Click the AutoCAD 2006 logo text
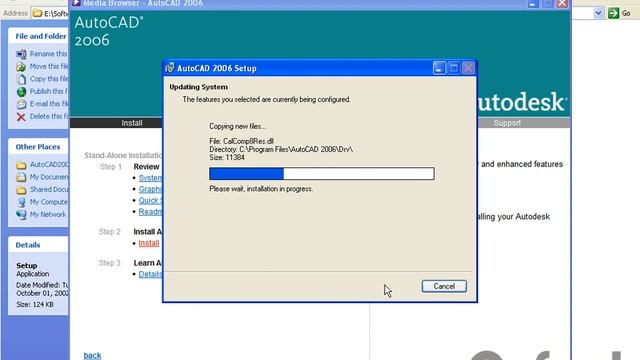The width and height of the screenshot is (640, 360). [x=109, y=31]
